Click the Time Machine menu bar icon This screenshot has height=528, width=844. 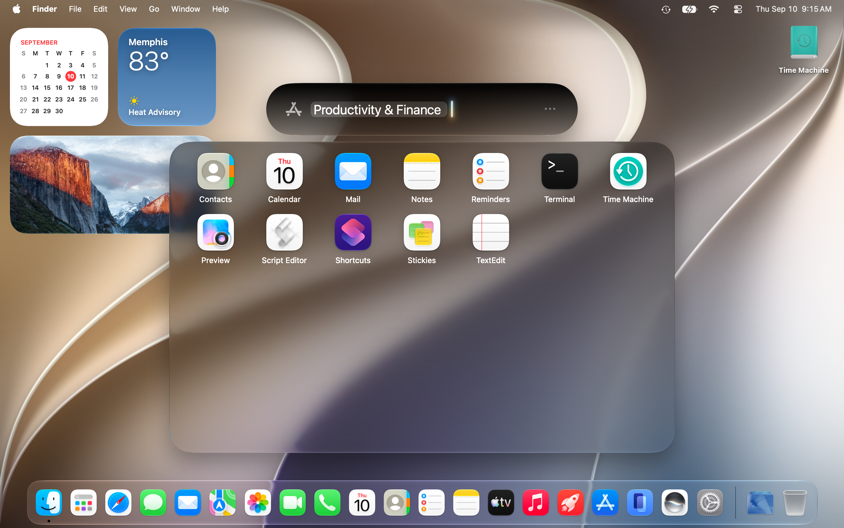(x=666, y=9)
